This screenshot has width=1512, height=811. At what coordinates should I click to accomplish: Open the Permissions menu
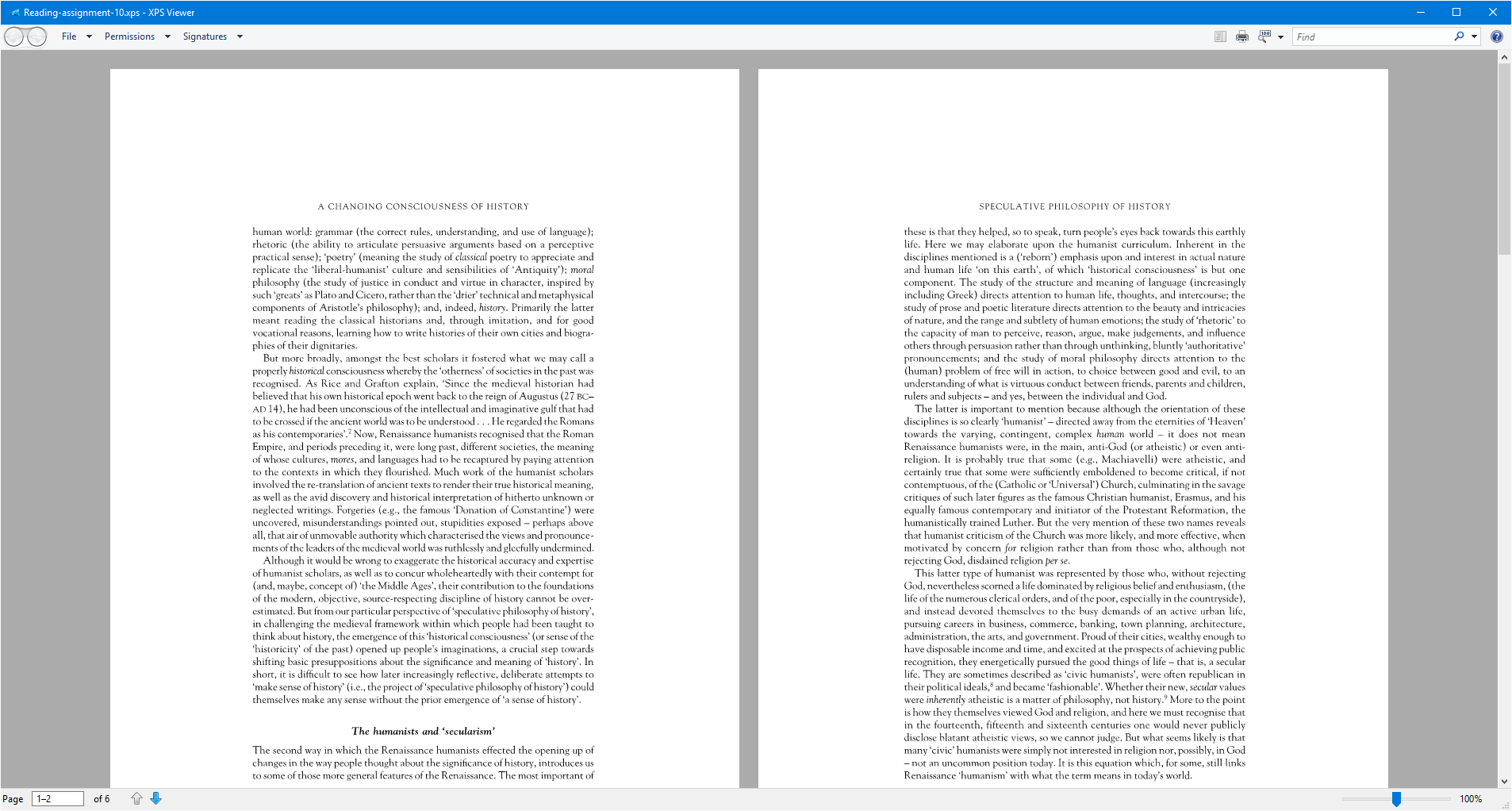[129, 37]
